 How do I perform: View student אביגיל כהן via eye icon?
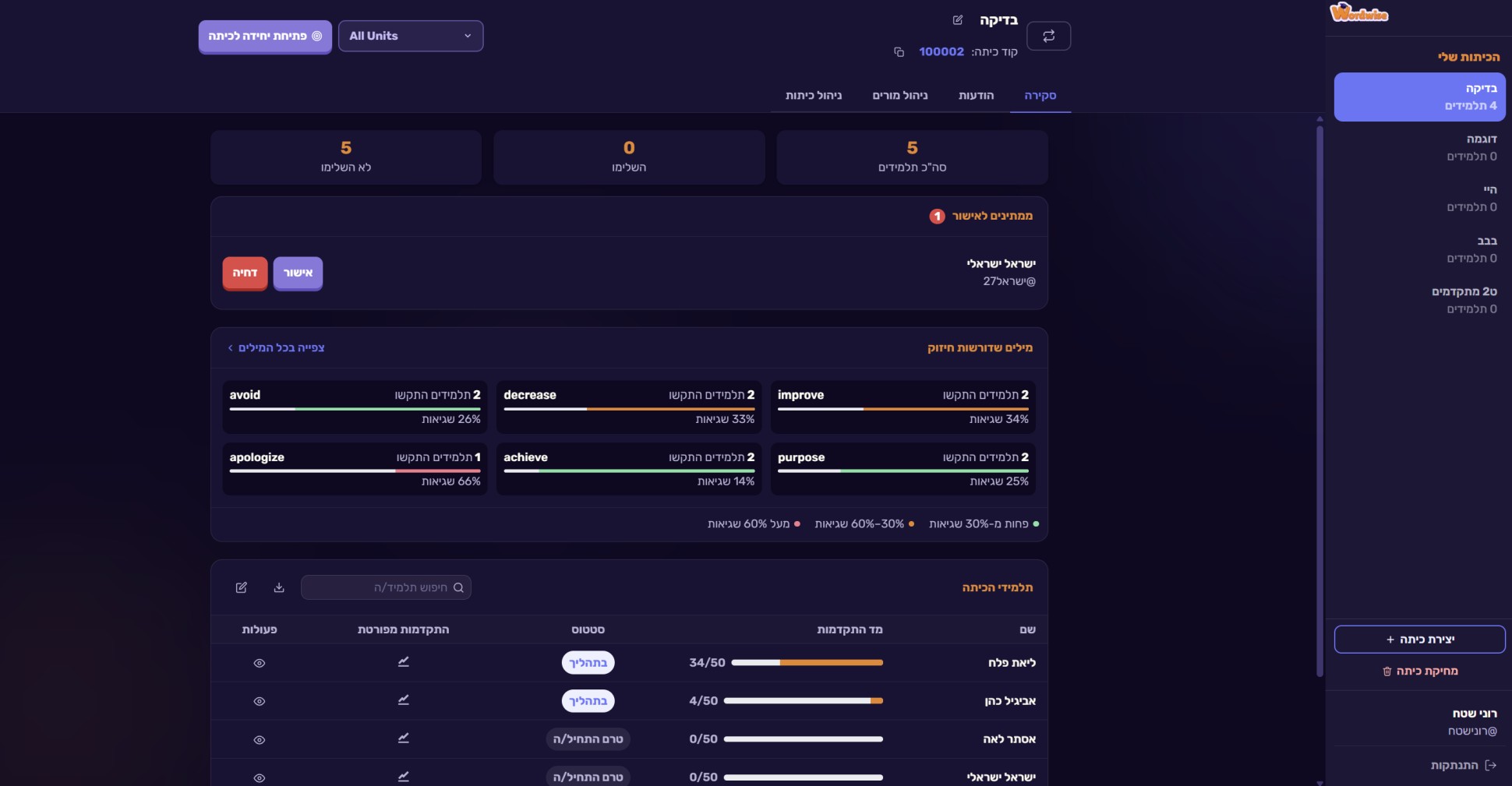(x=260, y=701)
